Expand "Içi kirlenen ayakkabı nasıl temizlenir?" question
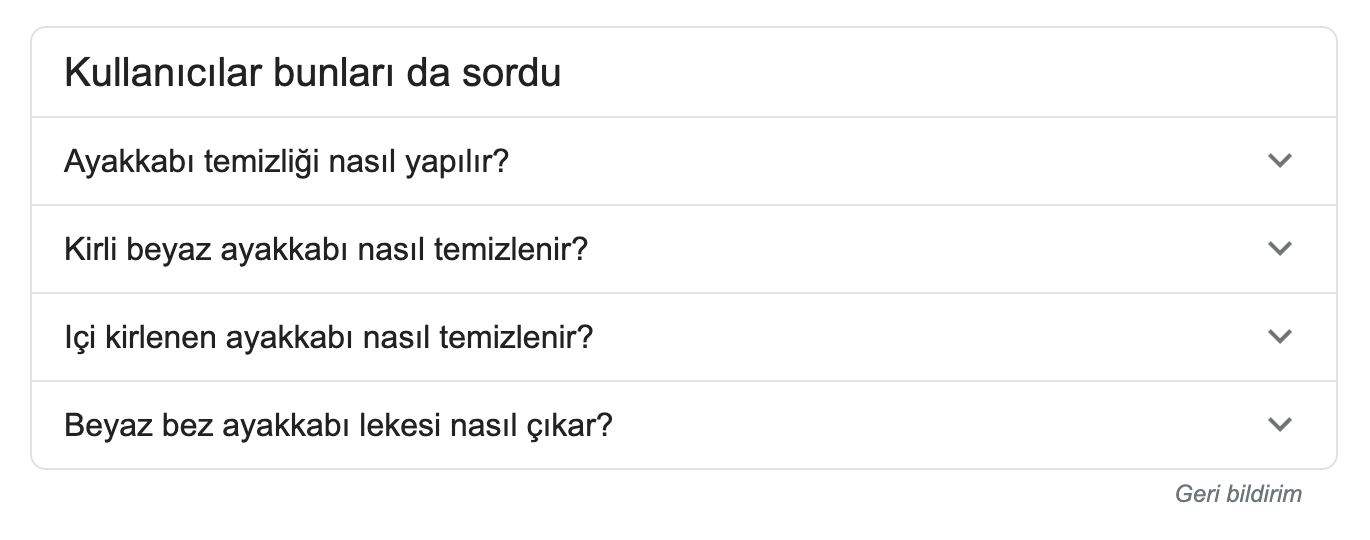Viewport: 1370px width, 540px height. tap(684, 337)
